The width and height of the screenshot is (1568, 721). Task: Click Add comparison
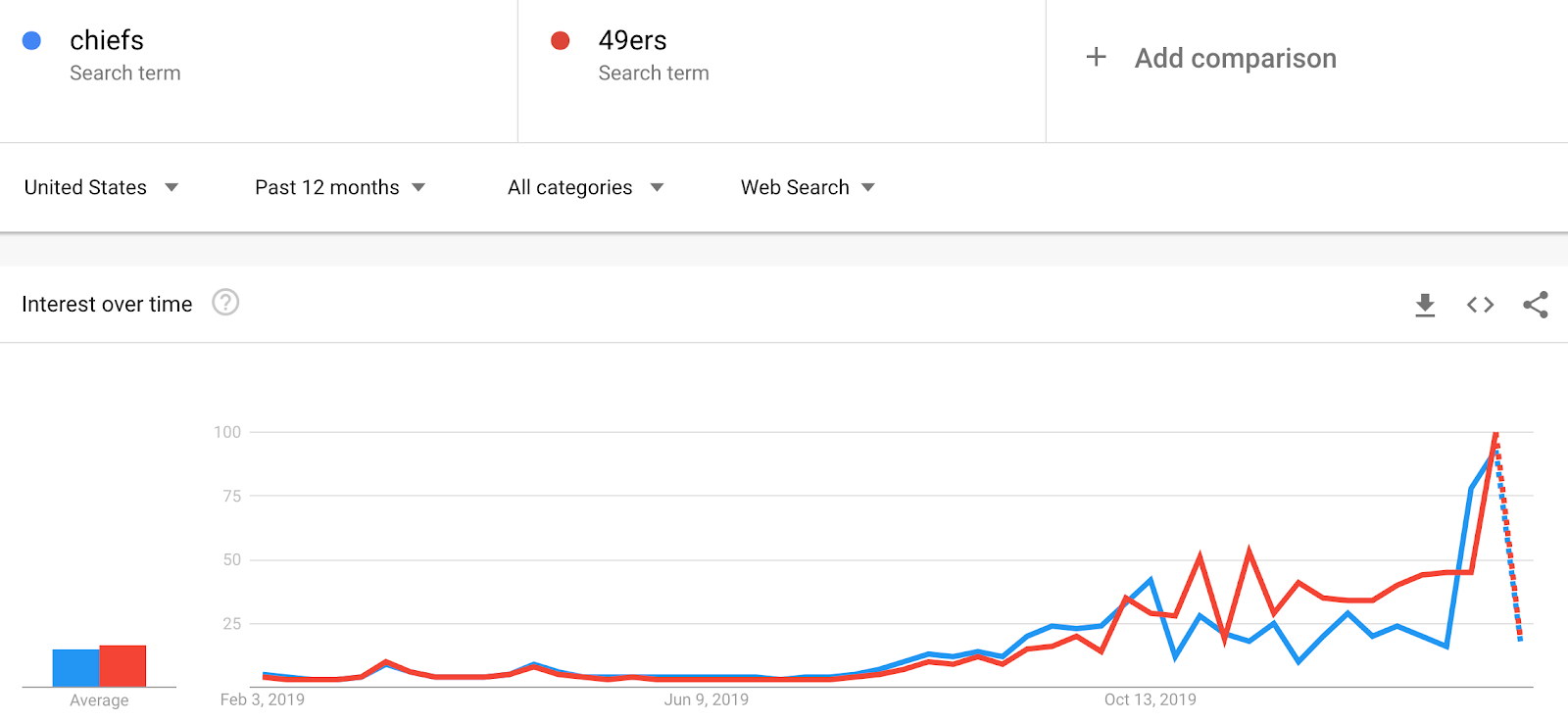[1235, 58]
